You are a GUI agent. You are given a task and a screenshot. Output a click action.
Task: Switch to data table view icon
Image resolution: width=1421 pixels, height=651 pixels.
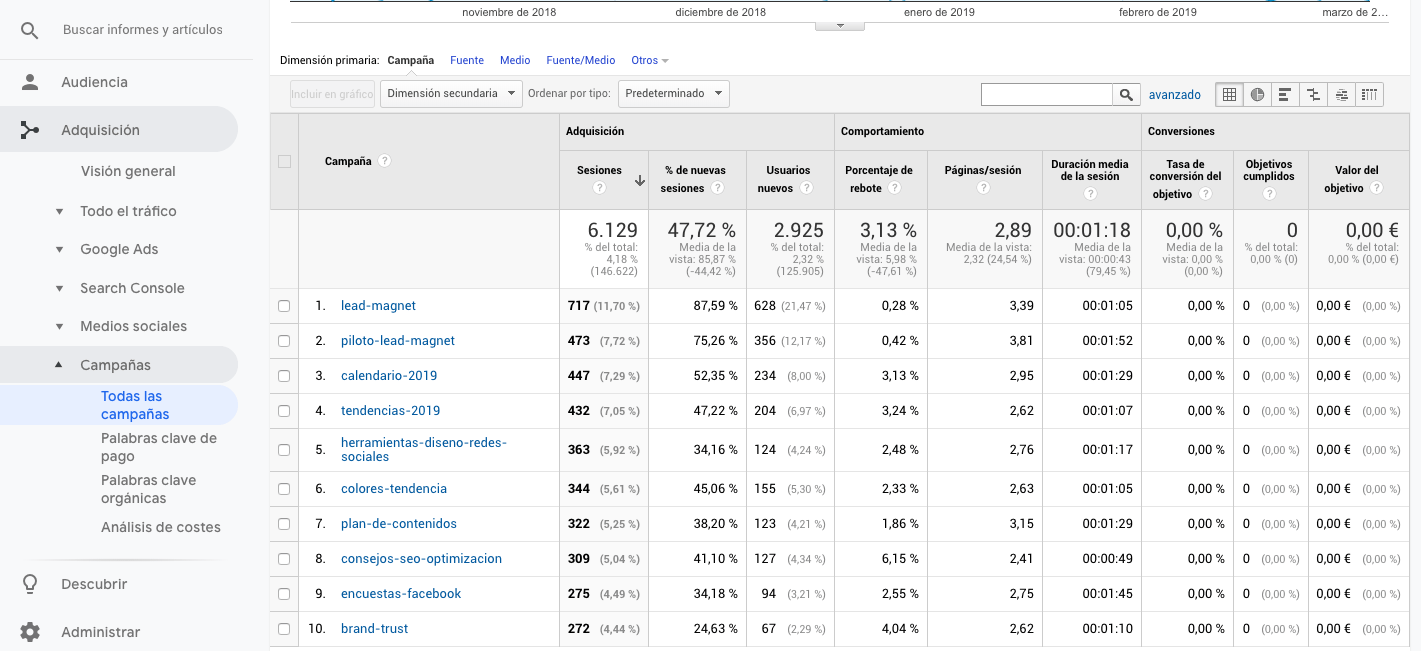pos(1230,95)
